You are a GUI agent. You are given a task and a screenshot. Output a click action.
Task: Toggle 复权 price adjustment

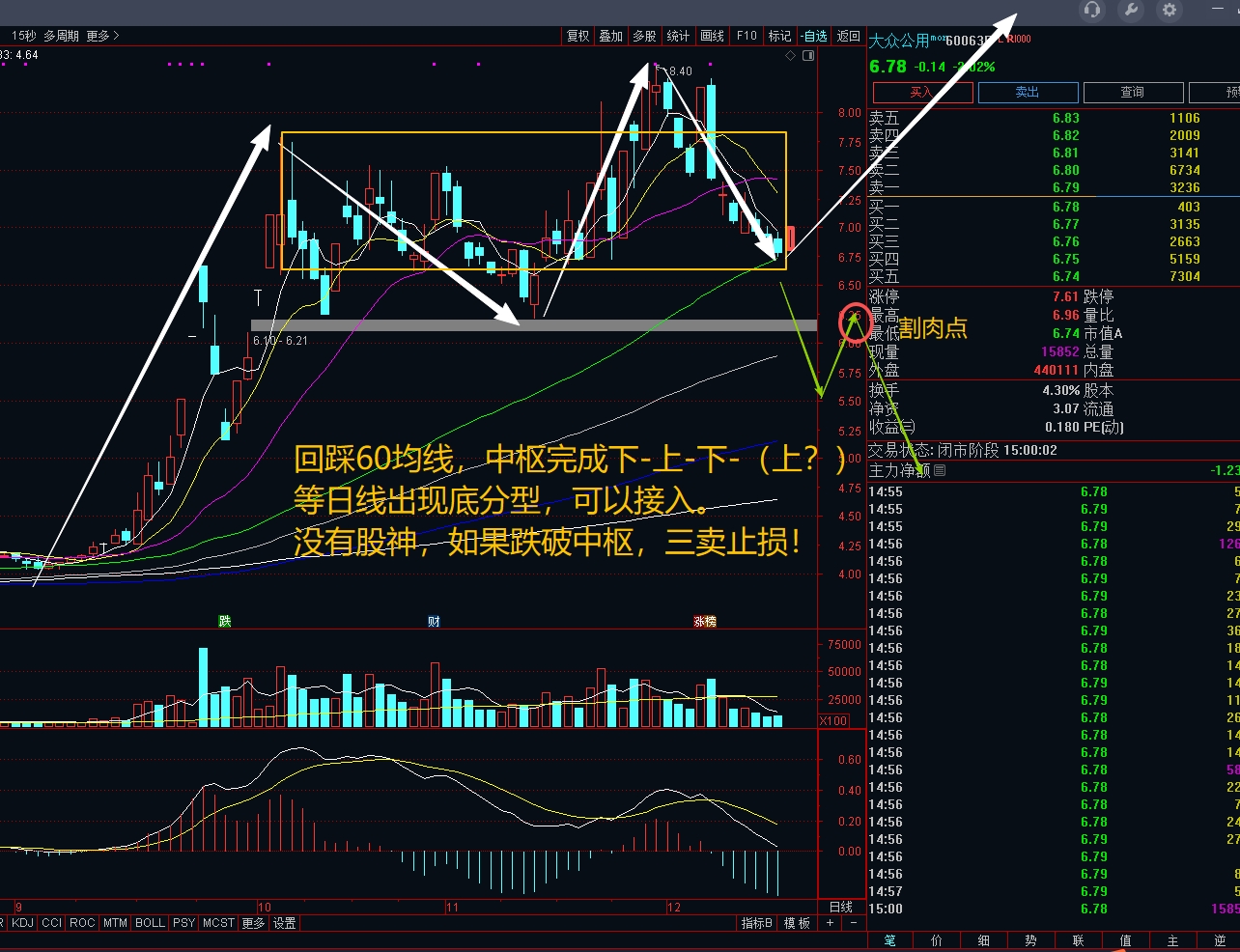[578, 36]
